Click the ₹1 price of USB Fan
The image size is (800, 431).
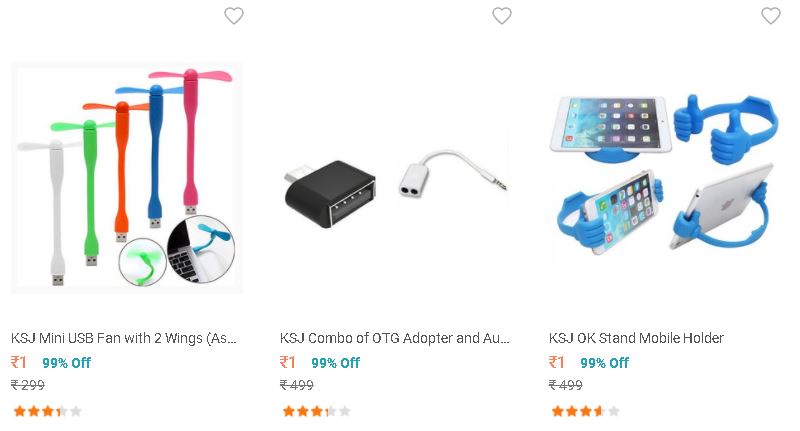19,362
